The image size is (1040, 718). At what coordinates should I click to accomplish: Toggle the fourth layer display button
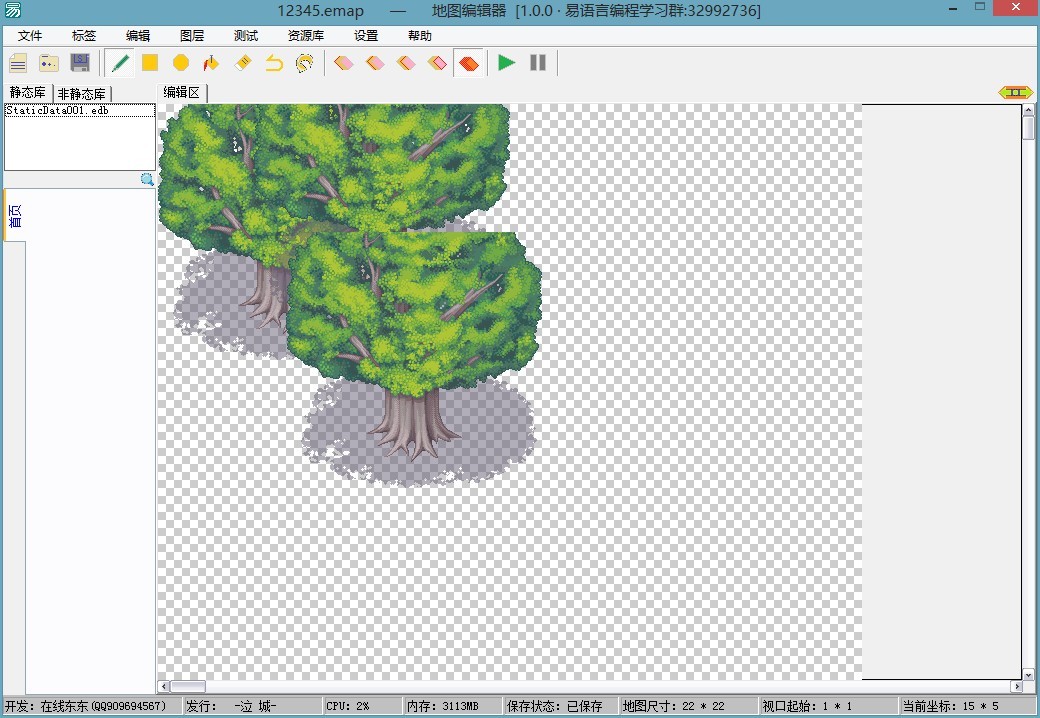438,63
